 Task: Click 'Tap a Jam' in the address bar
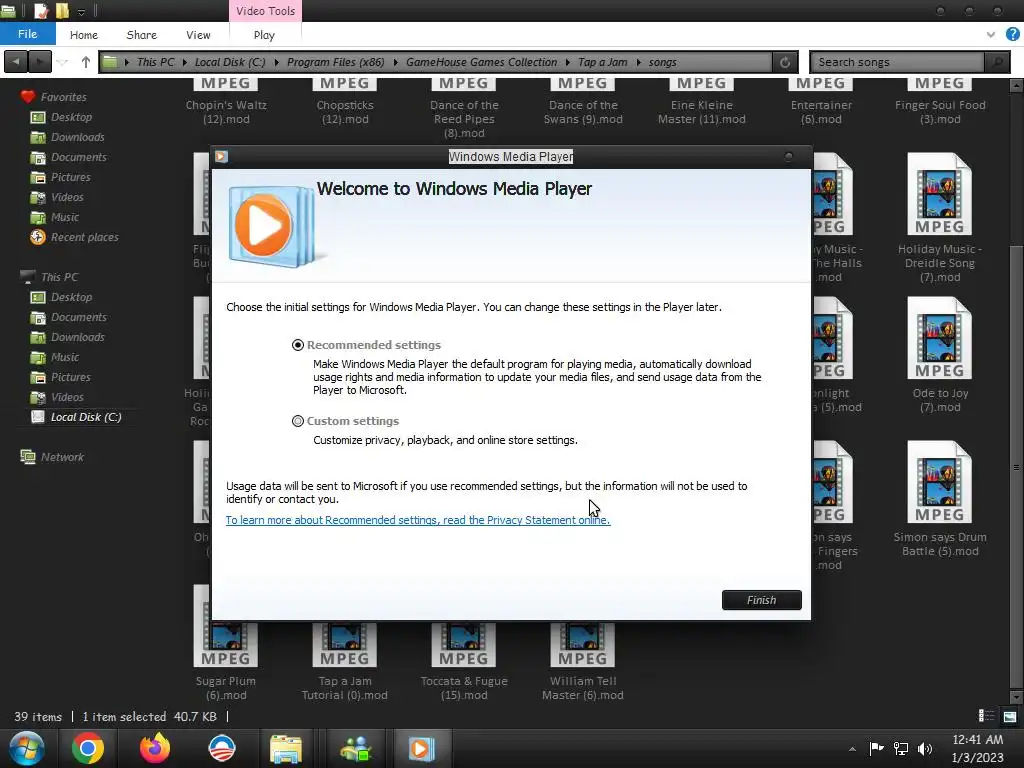pyautogui.click(x=603, y=62)
